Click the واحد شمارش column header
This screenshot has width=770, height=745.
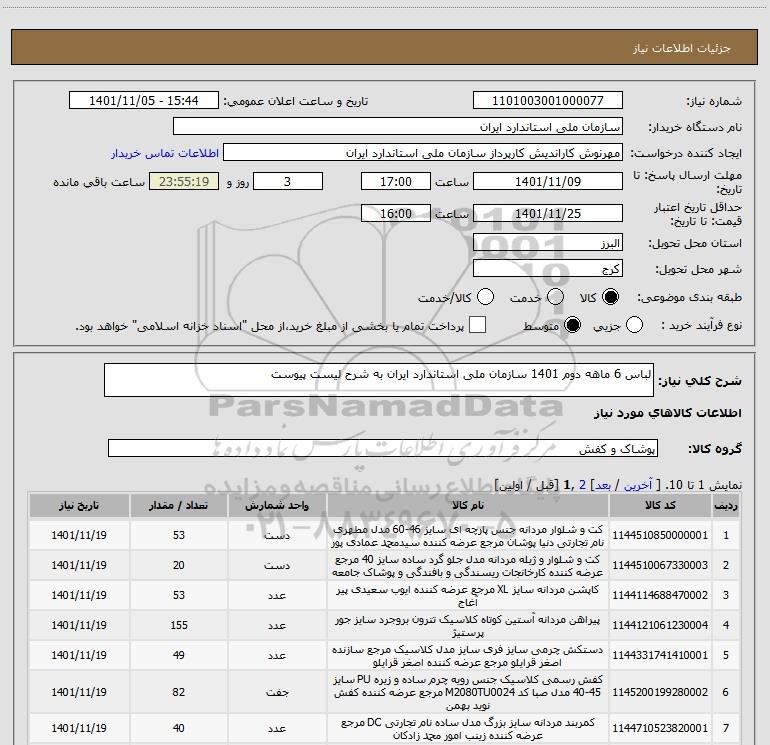click(x=277, y=505)
